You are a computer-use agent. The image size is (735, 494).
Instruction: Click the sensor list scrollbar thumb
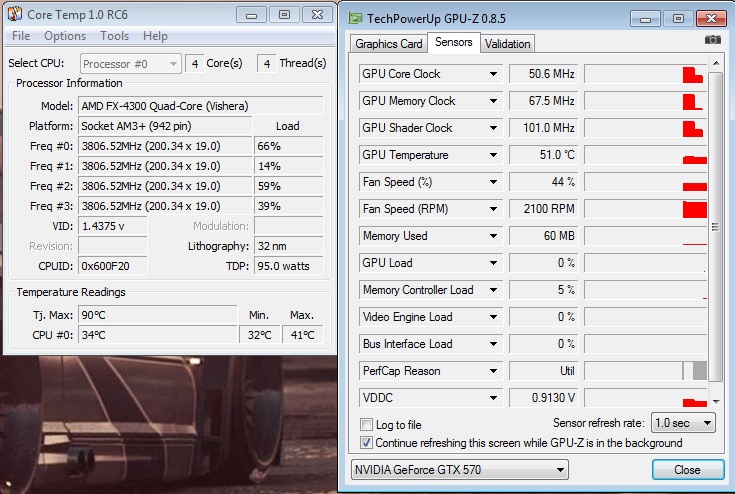[715, 227]
